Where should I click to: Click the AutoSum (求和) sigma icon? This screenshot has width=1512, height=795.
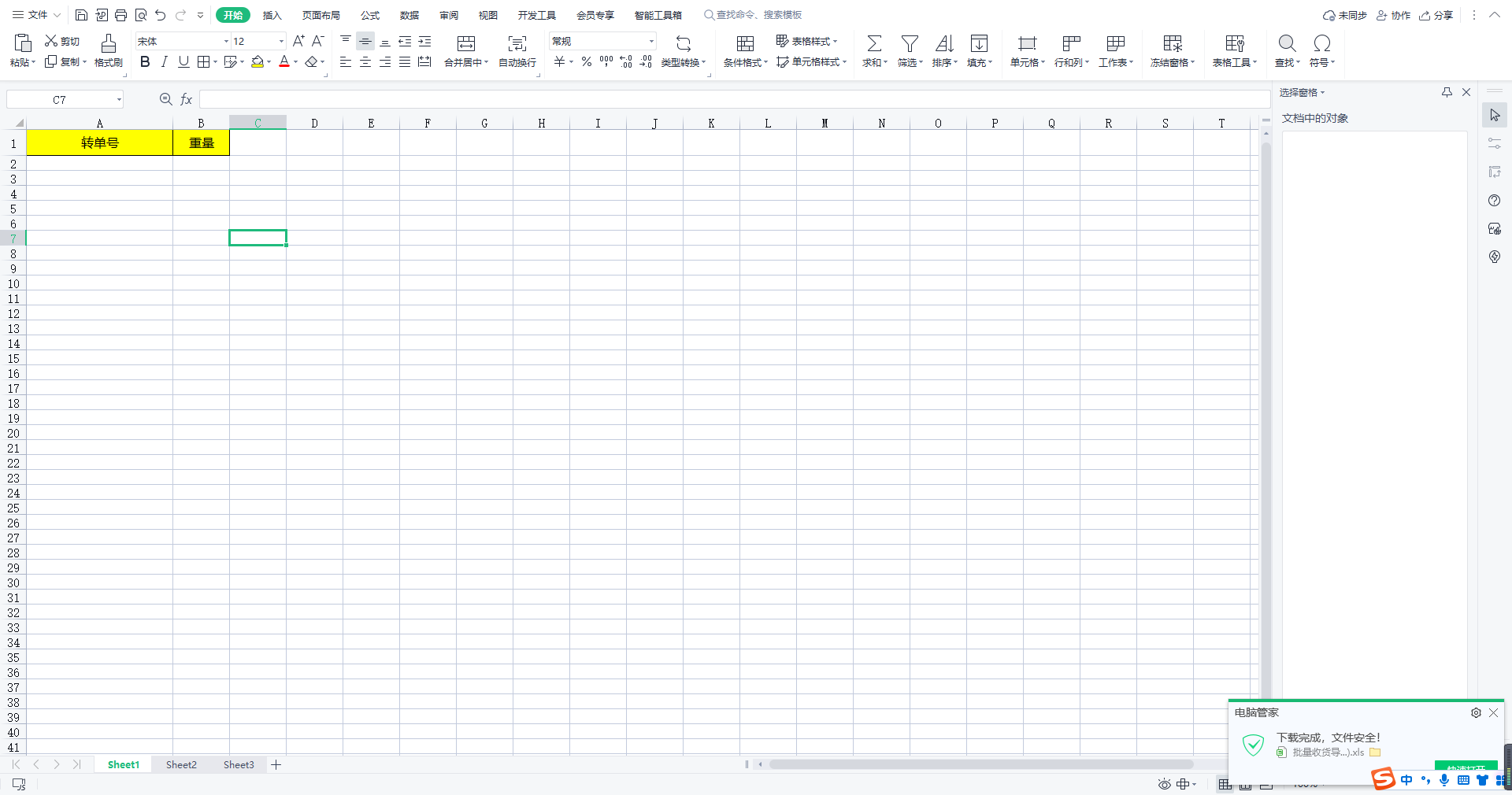pos(873,43)
